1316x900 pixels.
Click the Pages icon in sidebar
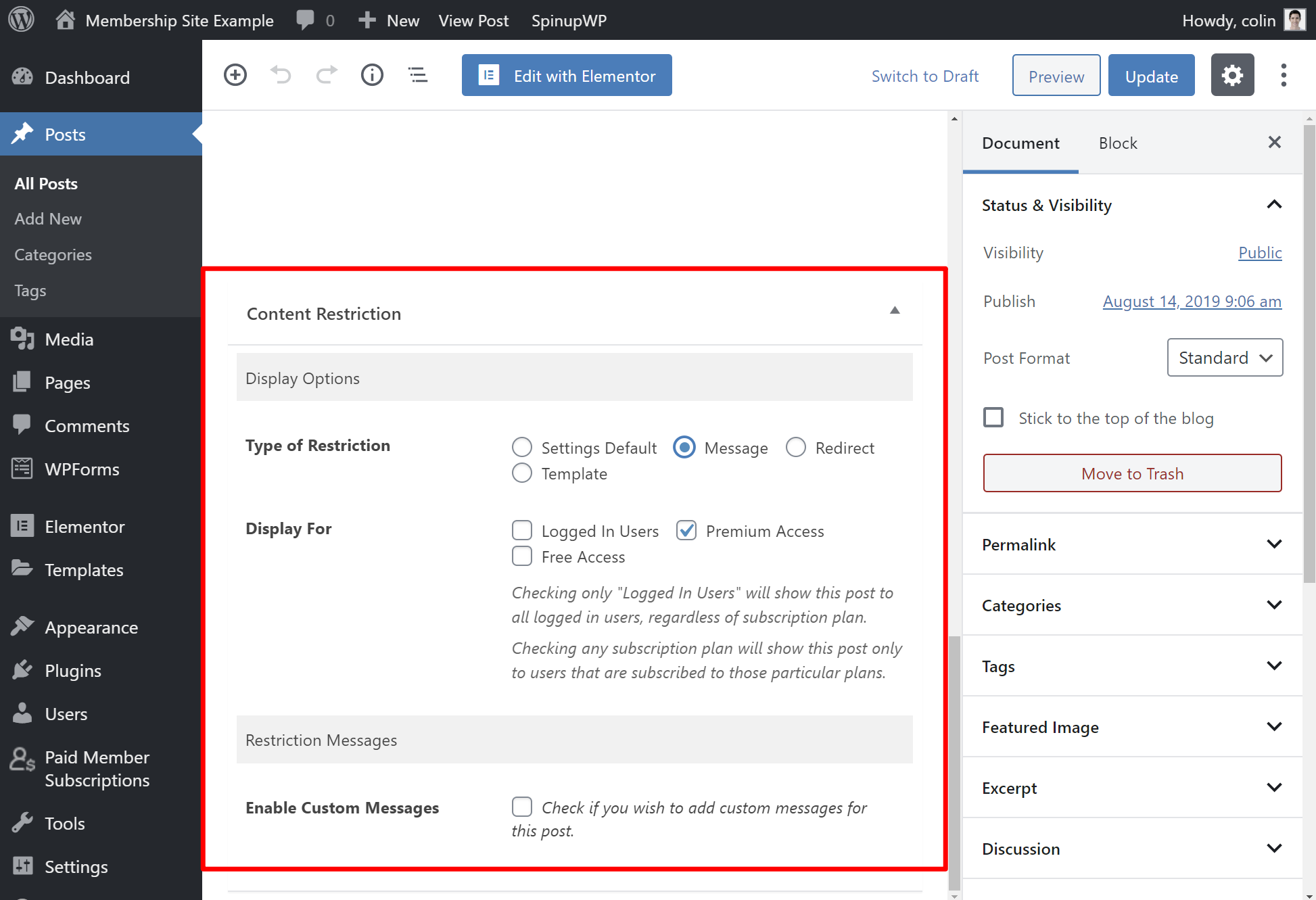(x=22, y=382)
